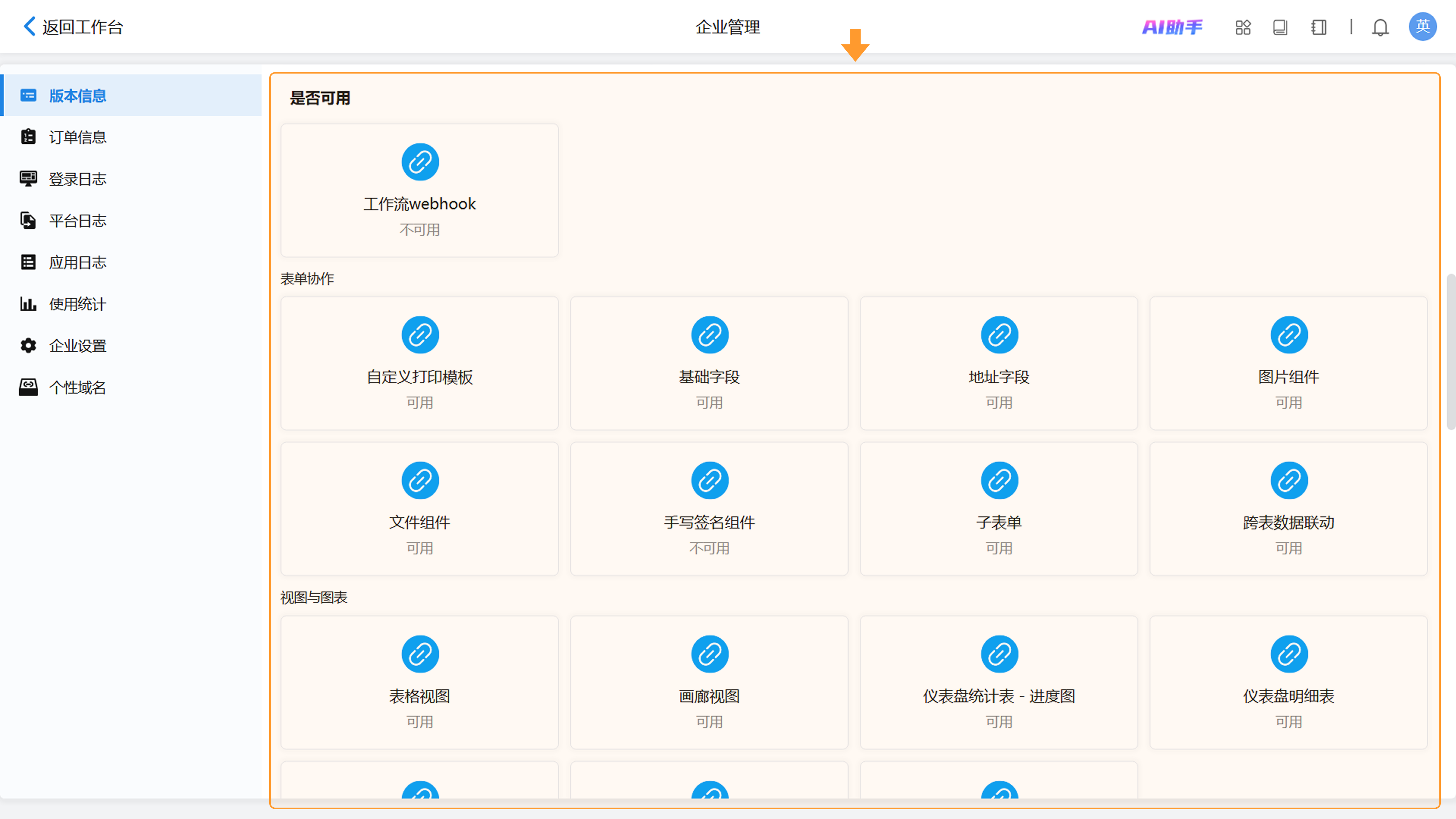Open the user avatar 英 menu

point(1423,27)
